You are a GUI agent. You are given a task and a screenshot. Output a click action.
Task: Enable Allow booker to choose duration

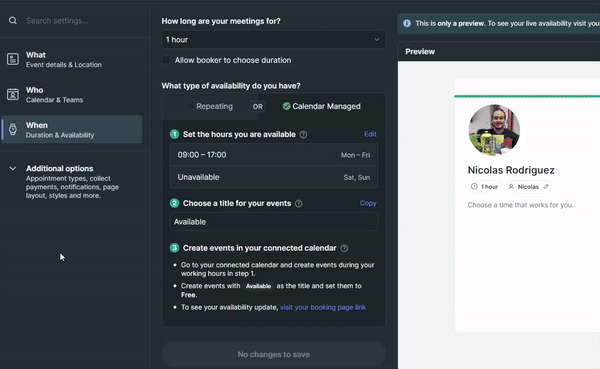point(166,60)
